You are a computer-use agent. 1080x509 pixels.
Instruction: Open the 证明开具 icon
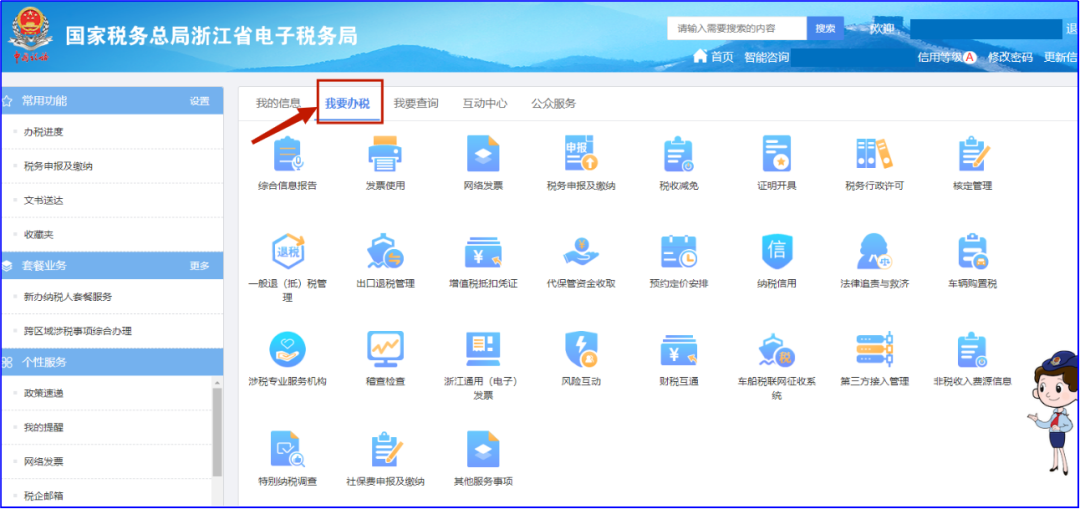[x=776, y=154]
